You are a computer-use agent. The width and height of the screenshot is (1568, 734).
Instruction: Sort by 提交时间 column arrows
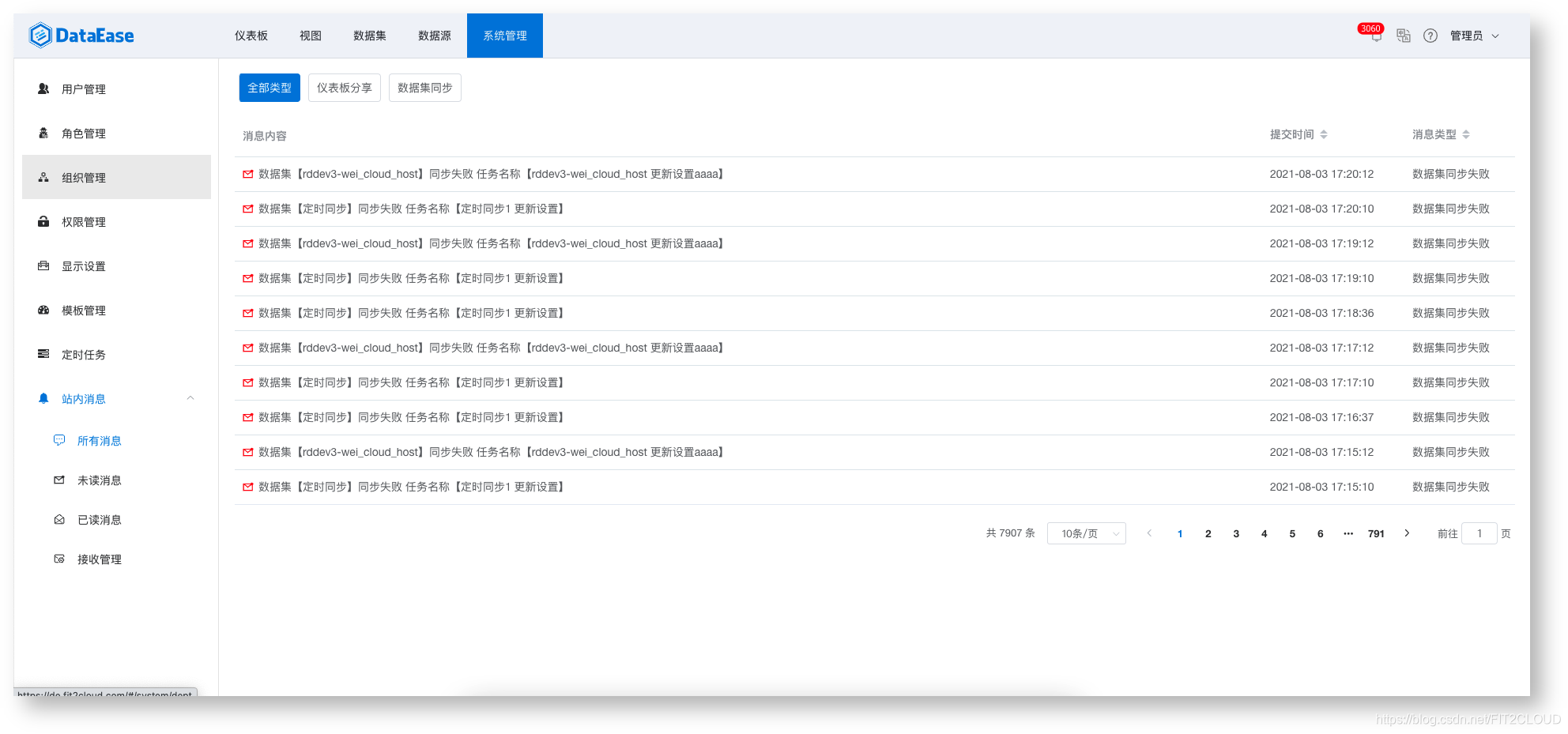(1324, 134)
